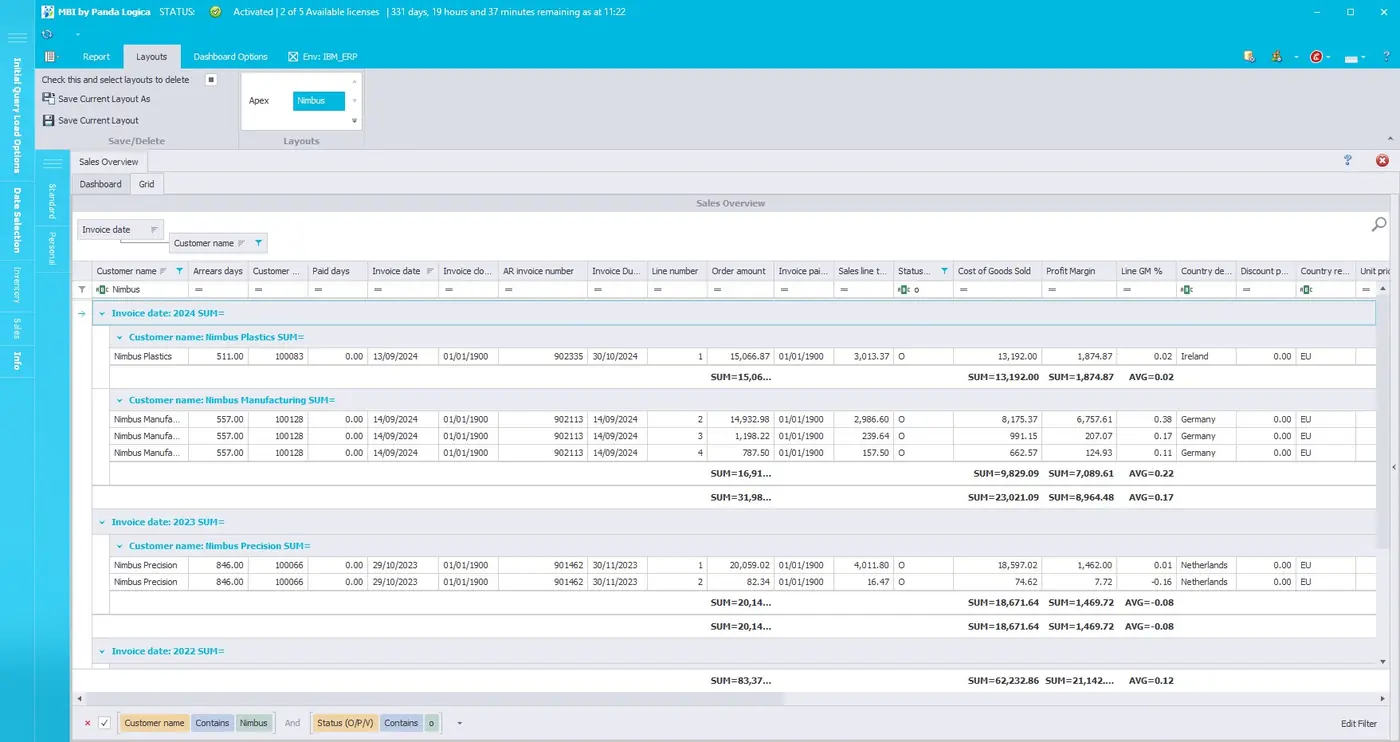Toggle the Env: IBM_ERP checkbox
1400x742 pixels.
coord(293,57)
